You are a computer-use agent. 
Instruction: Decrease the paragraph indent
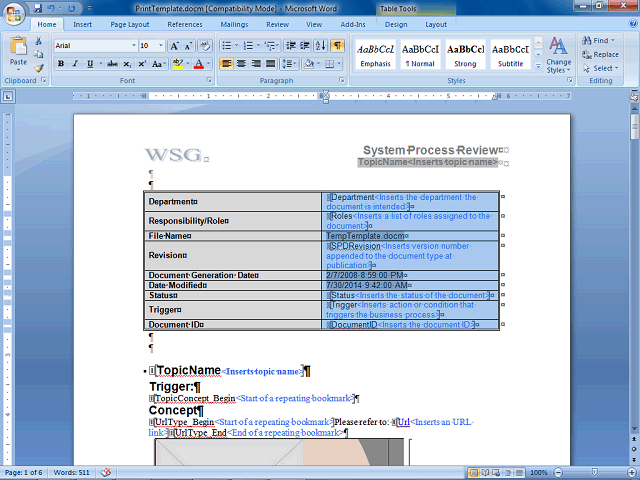[291, 46]
